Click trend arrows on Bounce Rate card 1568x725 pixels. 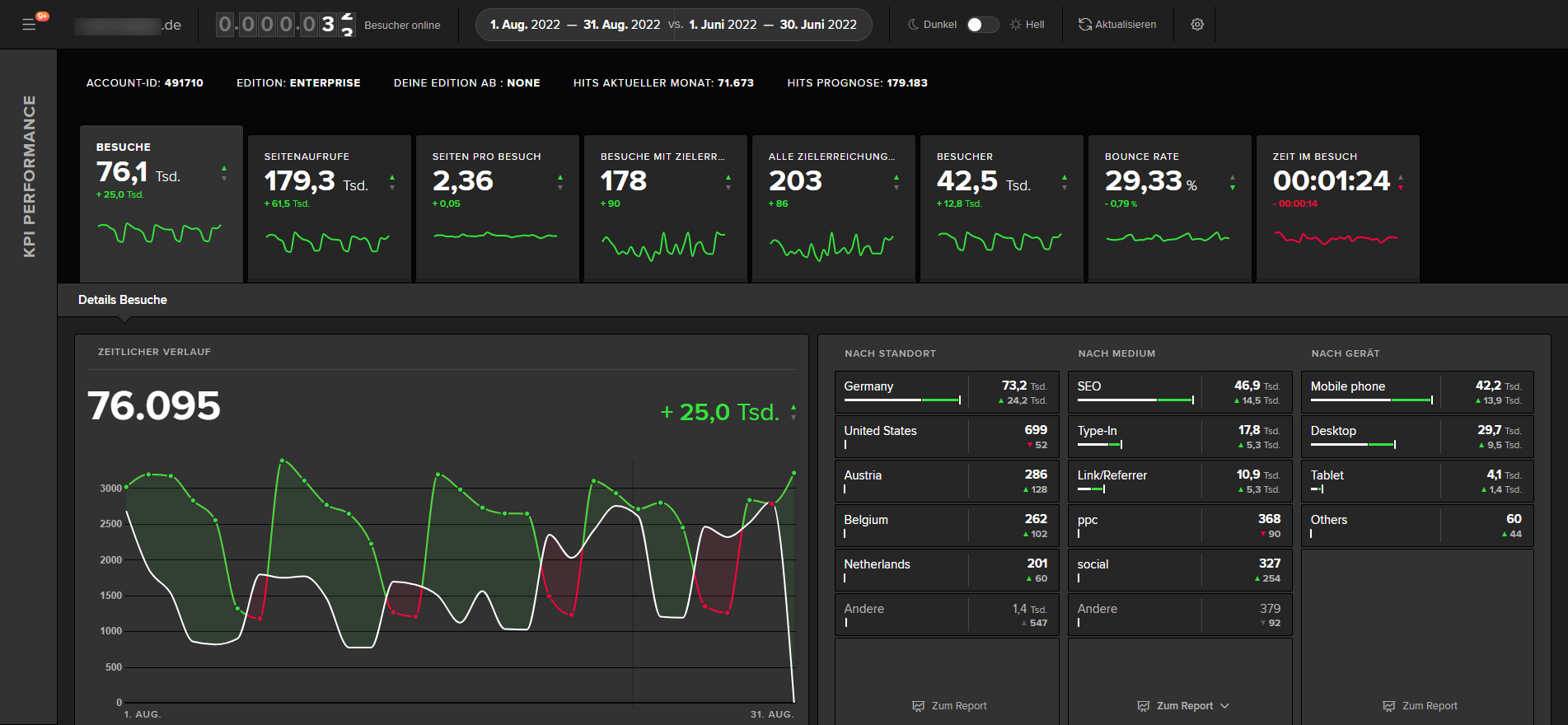(1233, 182)
